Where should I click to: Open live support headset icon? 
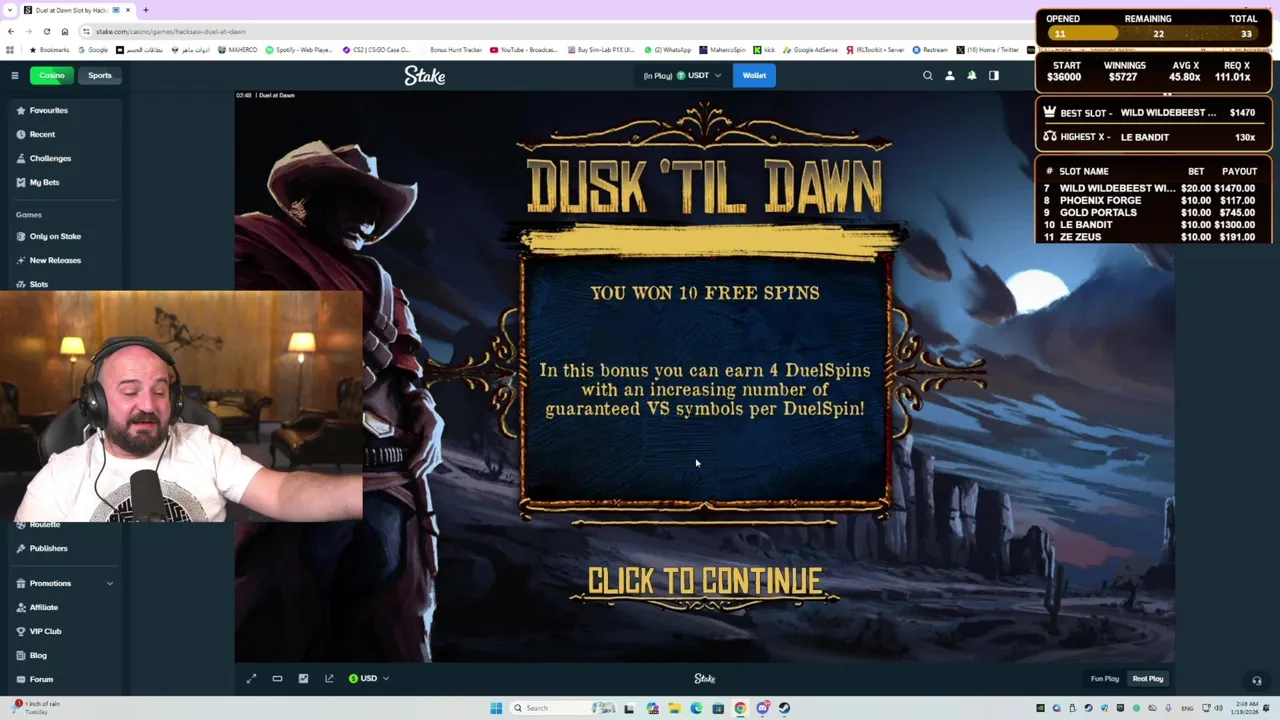click(1257, 681)
